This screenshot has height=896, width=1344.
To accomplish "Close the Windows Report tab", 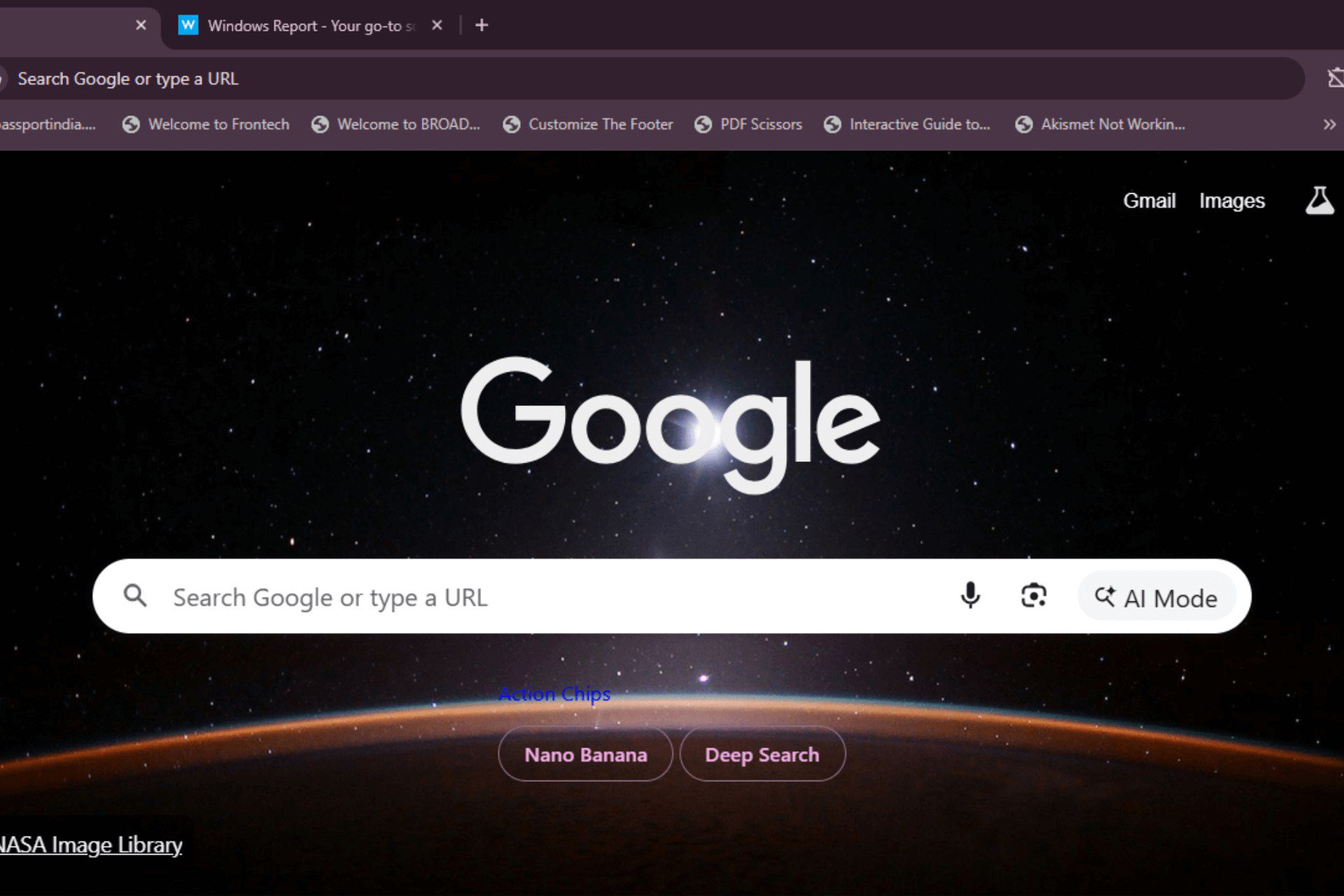I will pyautogui.click(x=437, y=26).
